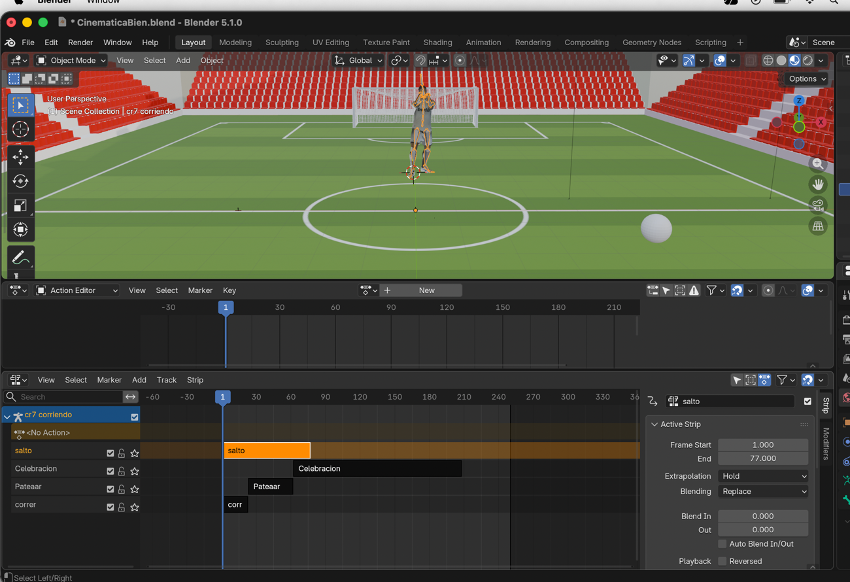Mute the Celebracion track checkbox
This screenshot has width=850, height=582.
[x=111, y=469]
